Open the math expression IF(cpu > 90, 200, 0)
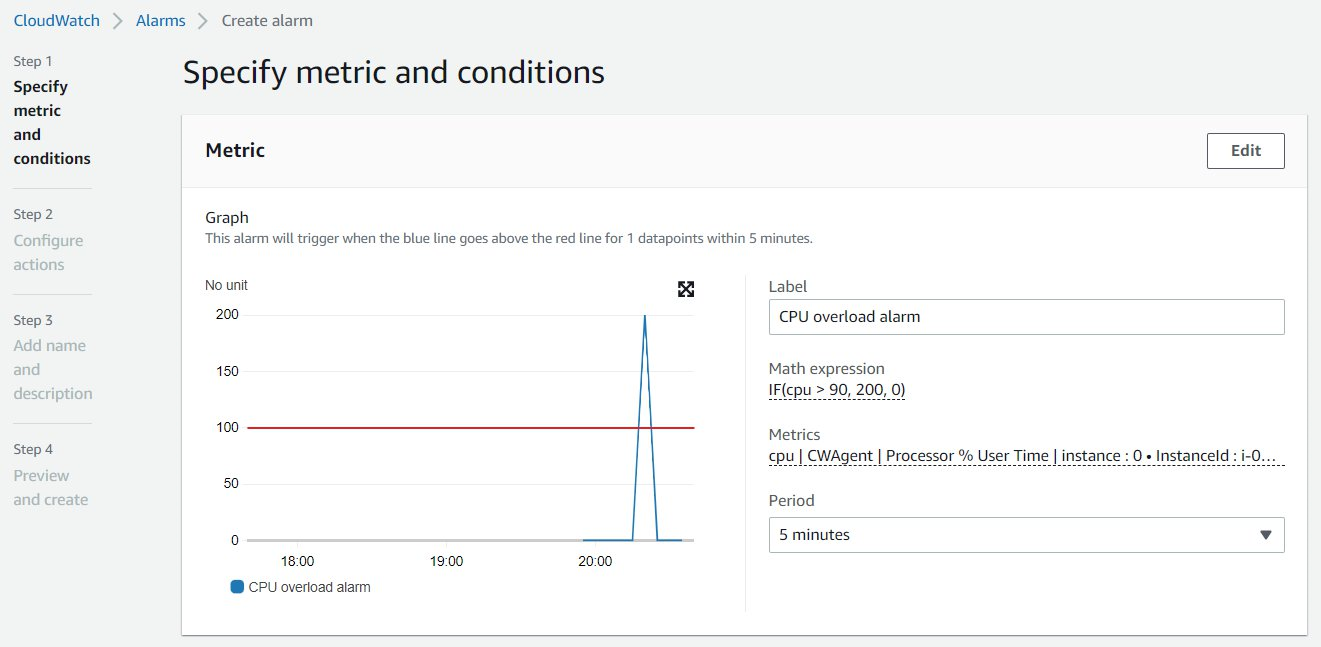The height and width of the screenshot is (647, 1321). (837, 390)
